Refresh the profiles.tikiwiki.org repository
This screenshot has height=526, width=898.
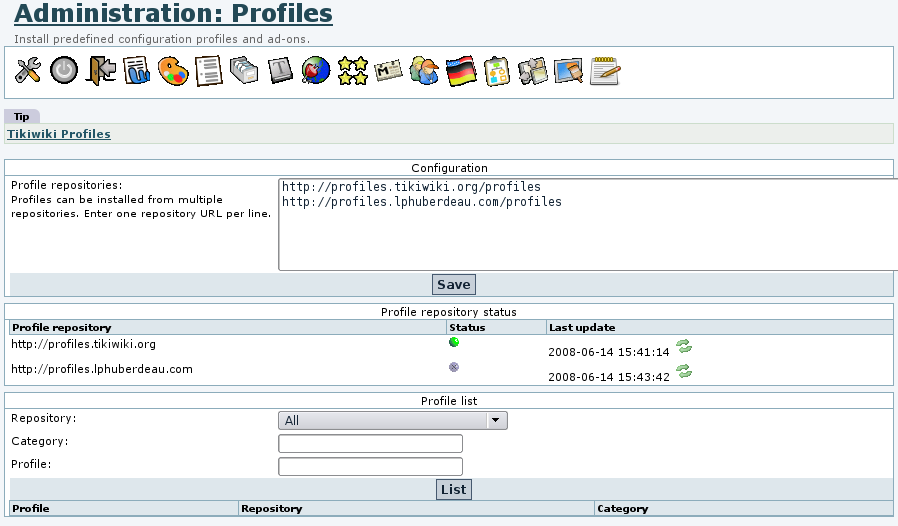[x=684, y=347]
